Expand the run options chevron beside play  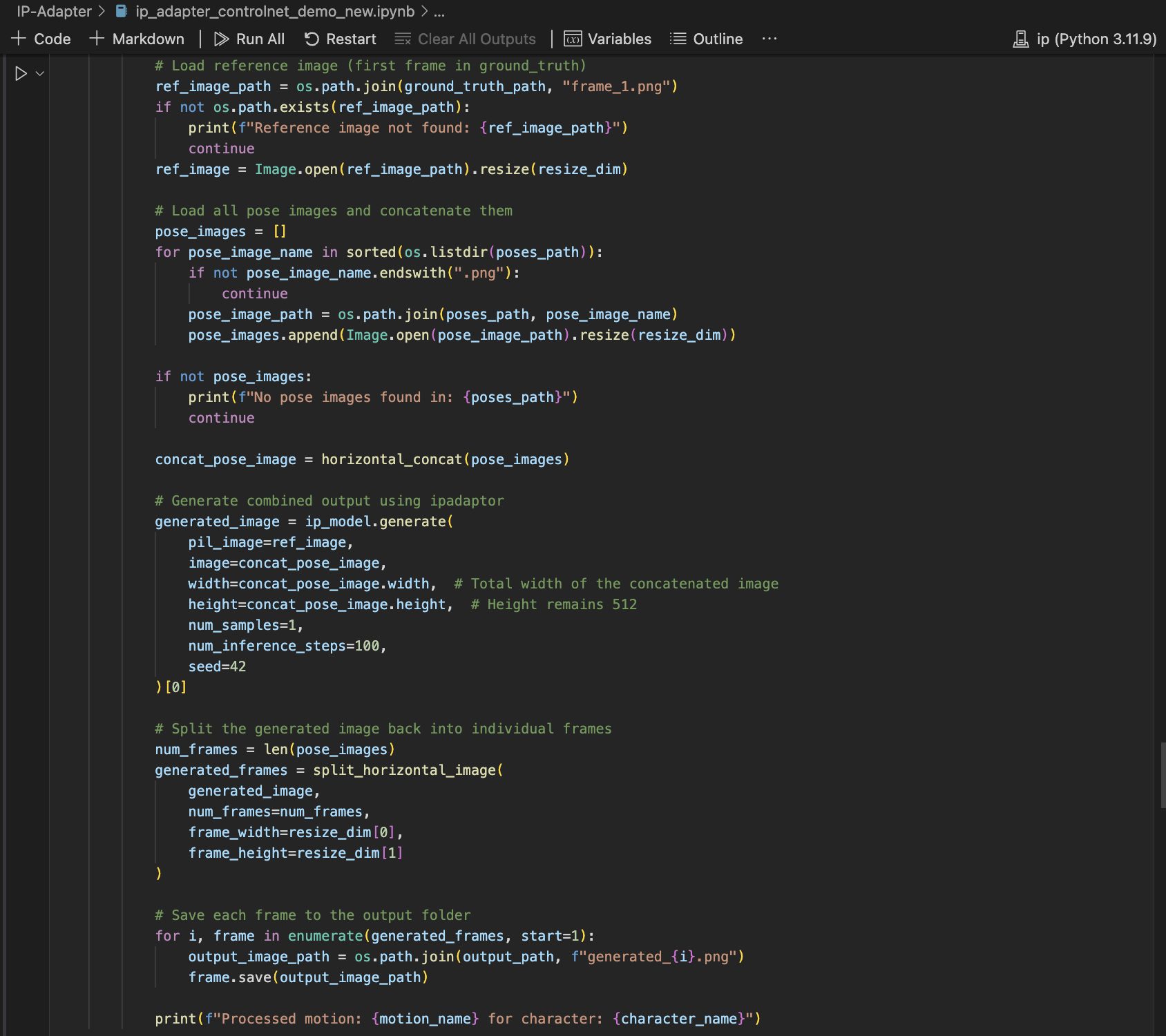40,73
